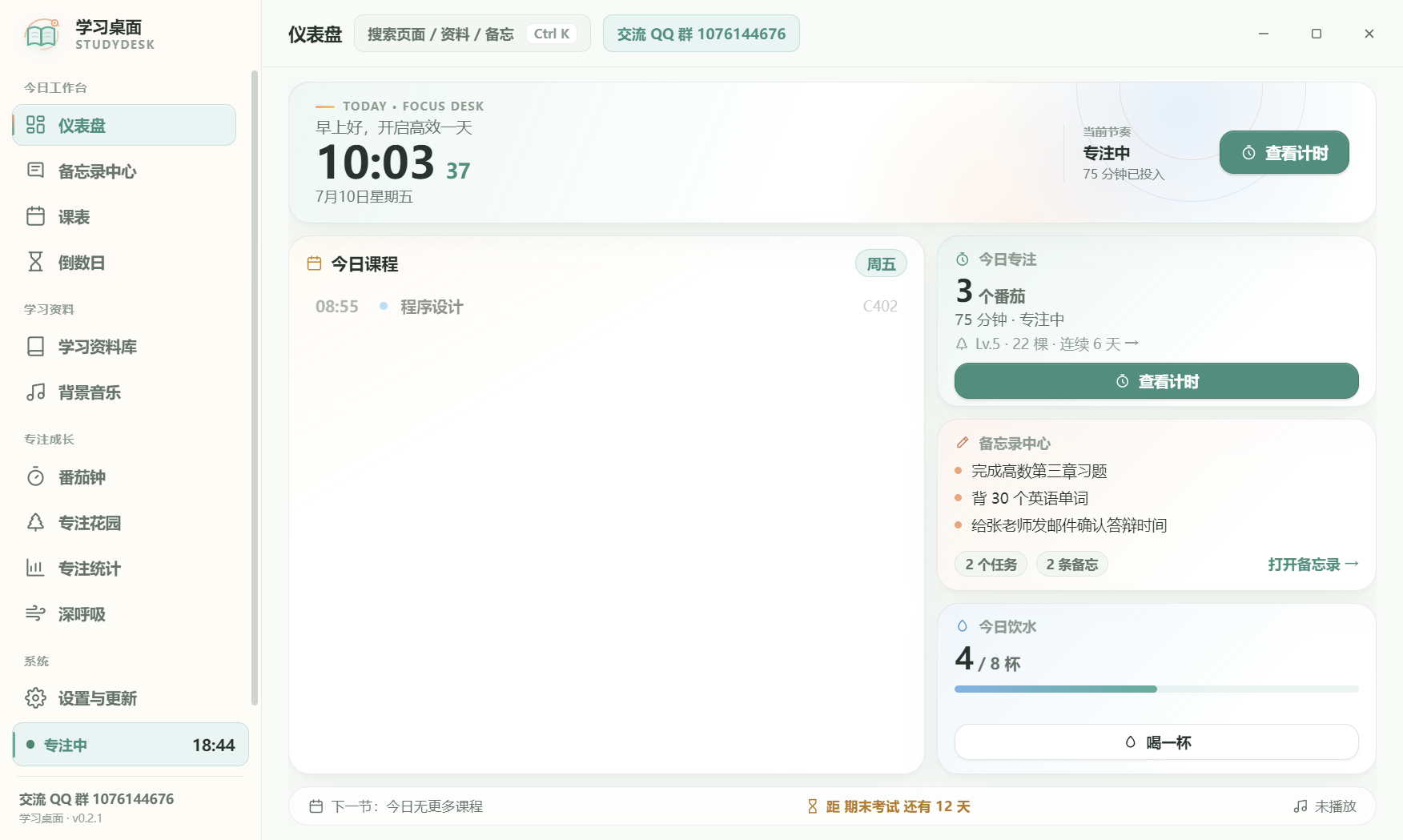The height and width of the screenshot is (840, 1403).
Task: Click the 2 个任务 chip
Action: click(x=991, y=564)
